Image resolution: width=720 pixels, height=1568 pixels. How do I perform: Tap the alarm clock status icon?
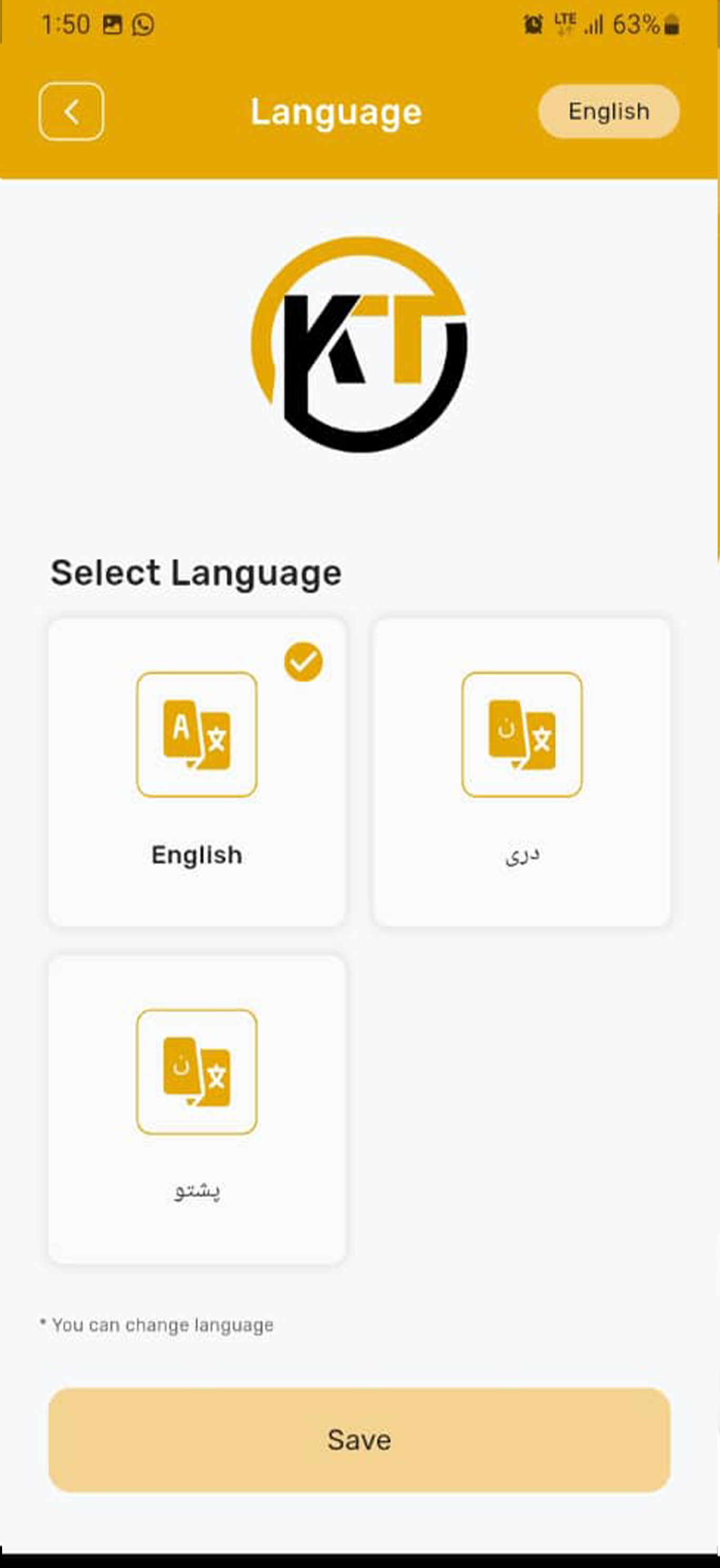coord(533,25)
